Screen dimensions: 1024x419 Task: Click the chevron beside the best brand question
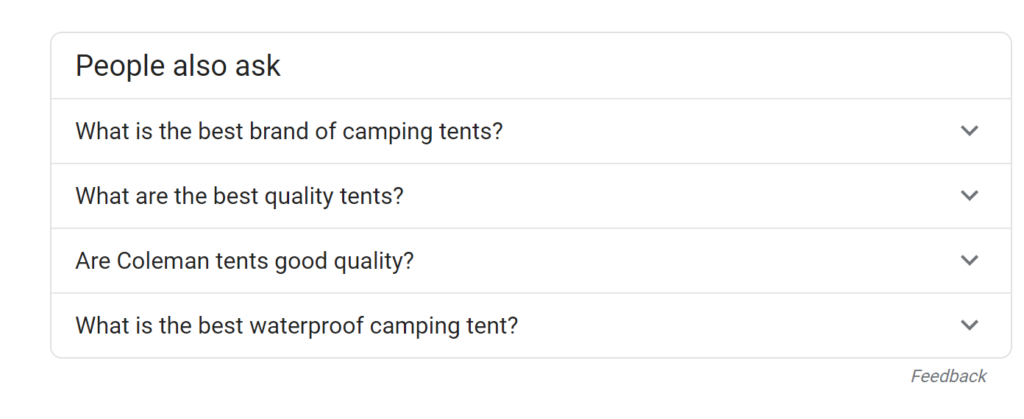(x=968, y=131)
